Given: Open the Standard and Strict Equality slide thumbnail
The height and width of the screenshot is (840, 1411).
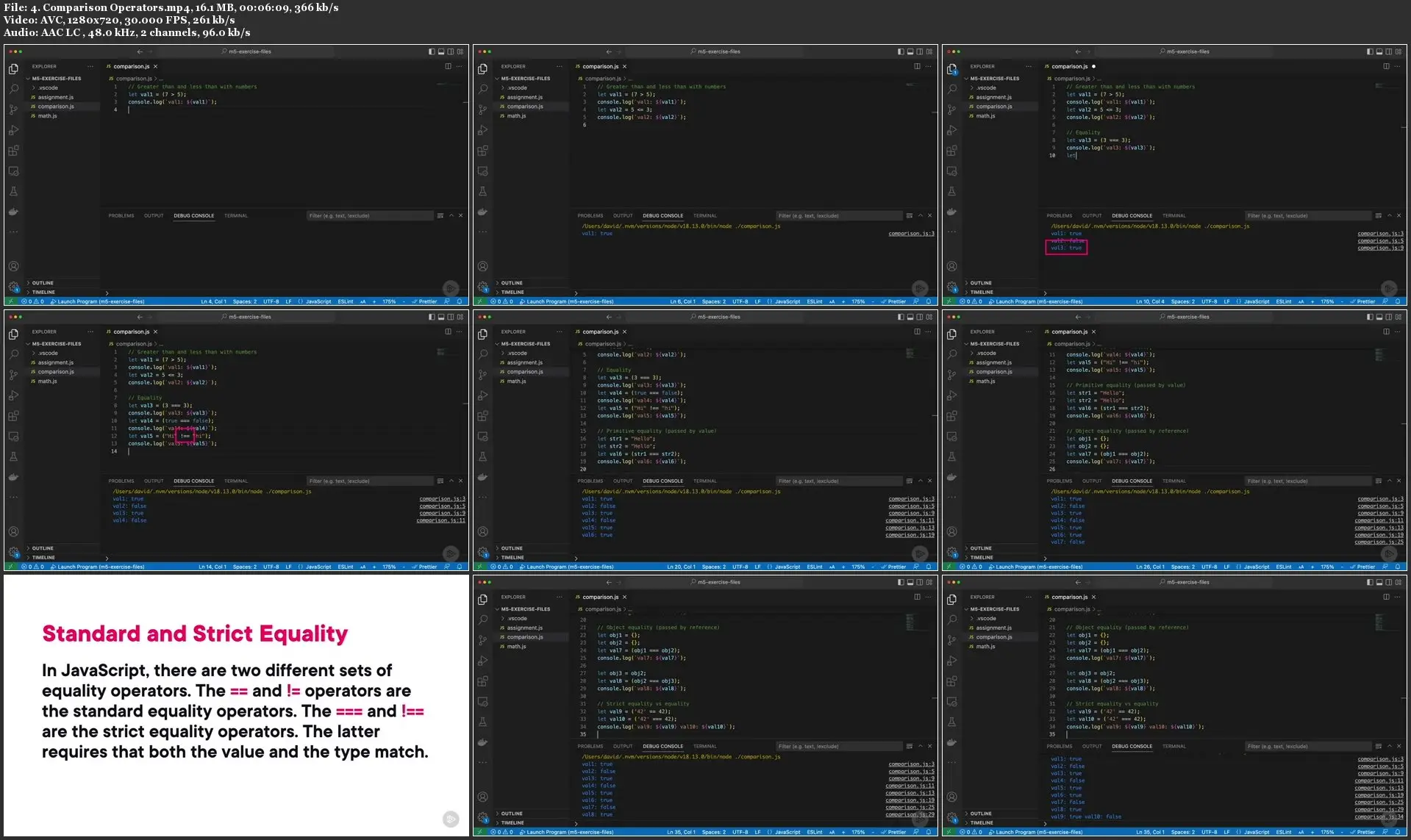Looking at the screenshot, I should pos(236,706).
